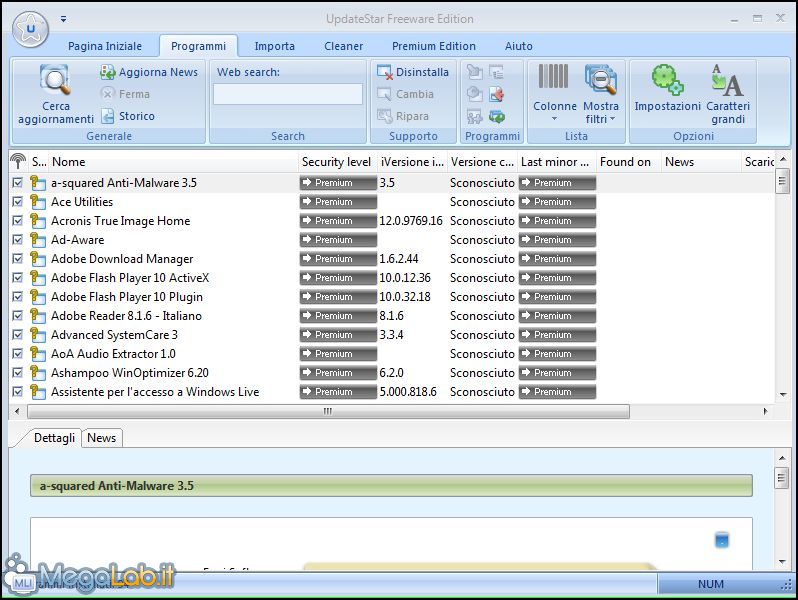Open the Pagina Iniziale tab
This screenshot has width=798, height=600.
pyautogui.click(x=105, y=46)
